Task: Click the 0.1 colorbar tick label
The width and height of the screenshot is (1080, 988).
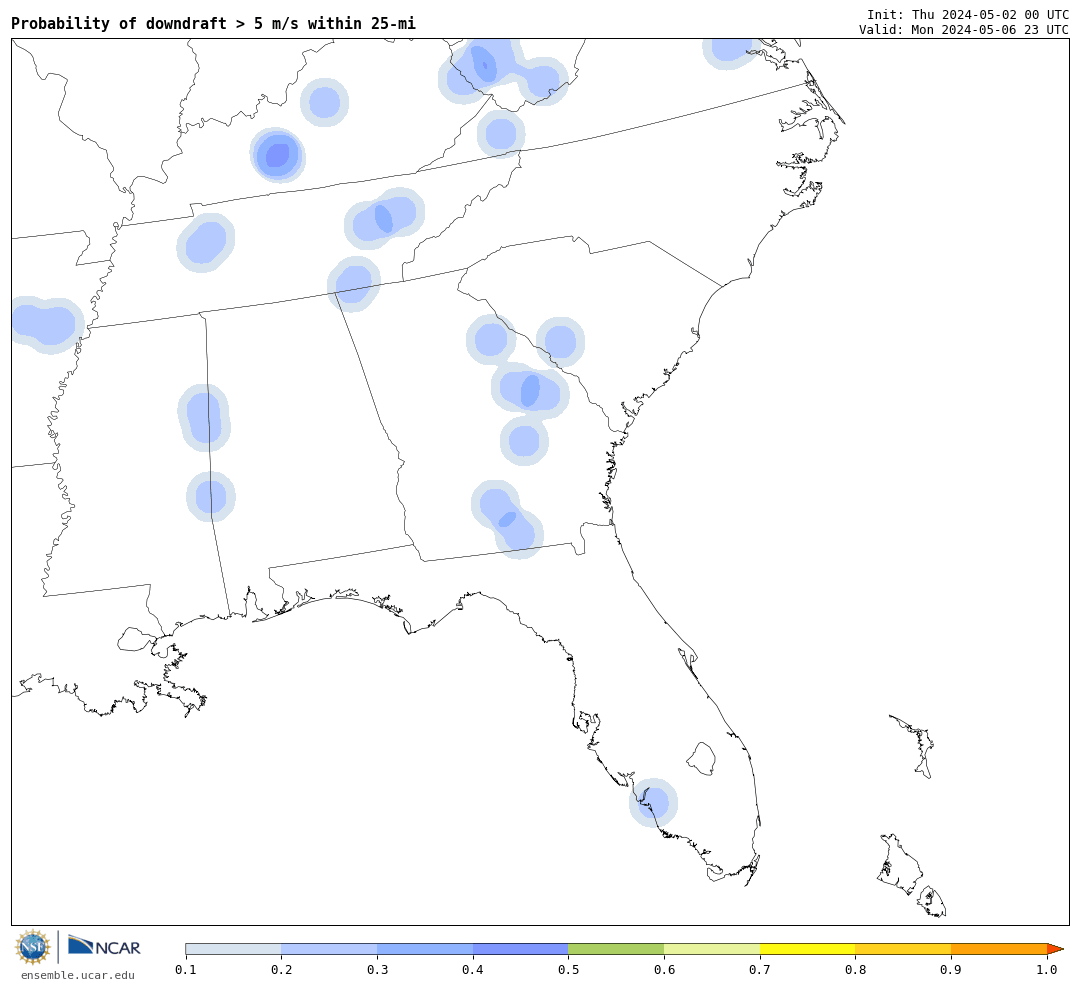Action: tap(186, 969)
